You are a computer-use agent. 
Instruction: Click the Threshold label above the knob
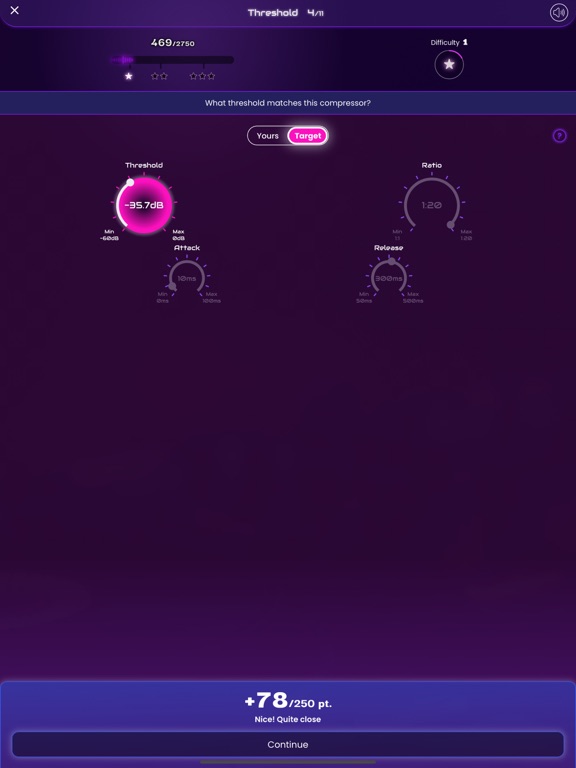(x=144, y=165)
